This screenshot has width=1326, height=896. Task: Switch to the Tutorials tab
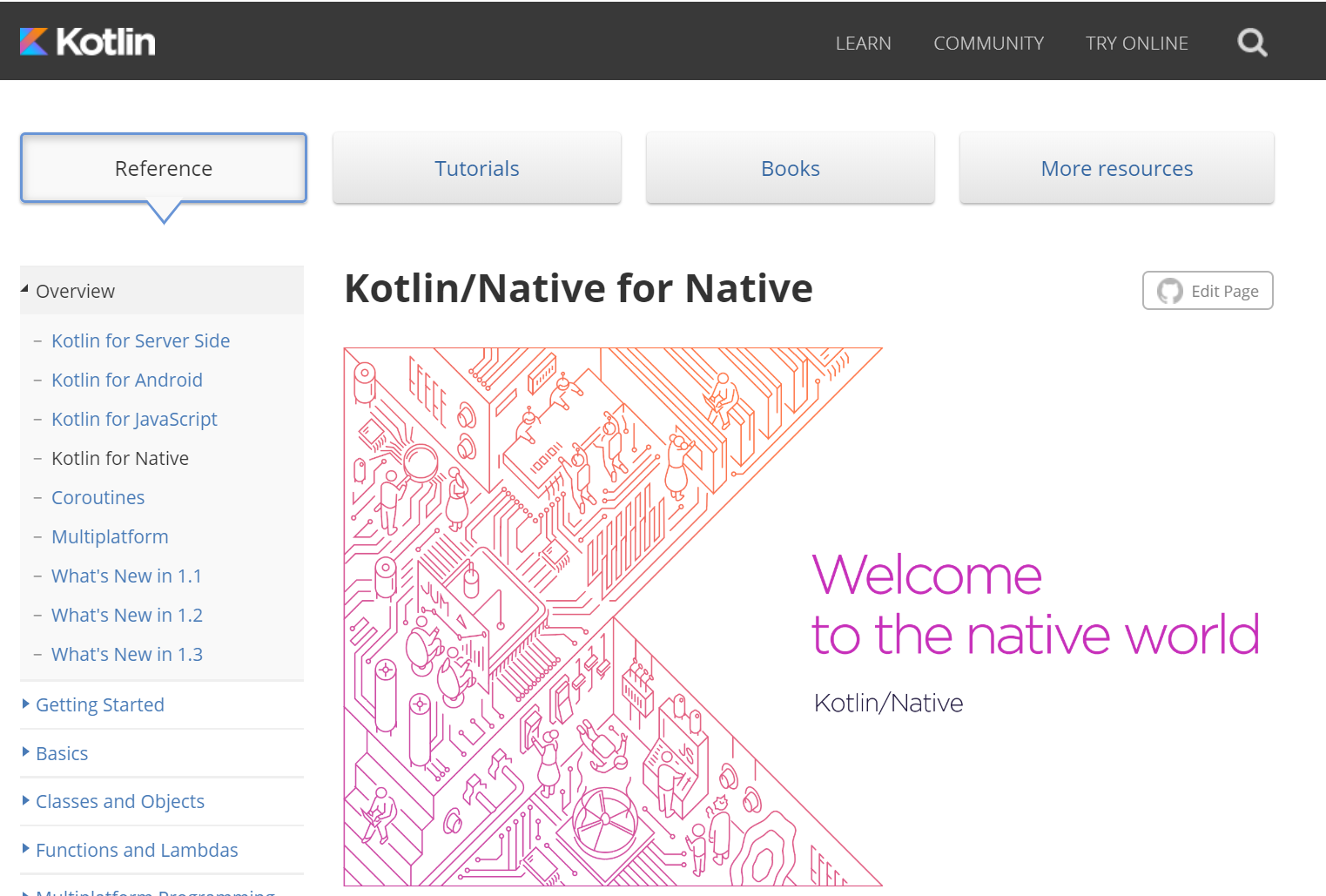coord(477,168)
